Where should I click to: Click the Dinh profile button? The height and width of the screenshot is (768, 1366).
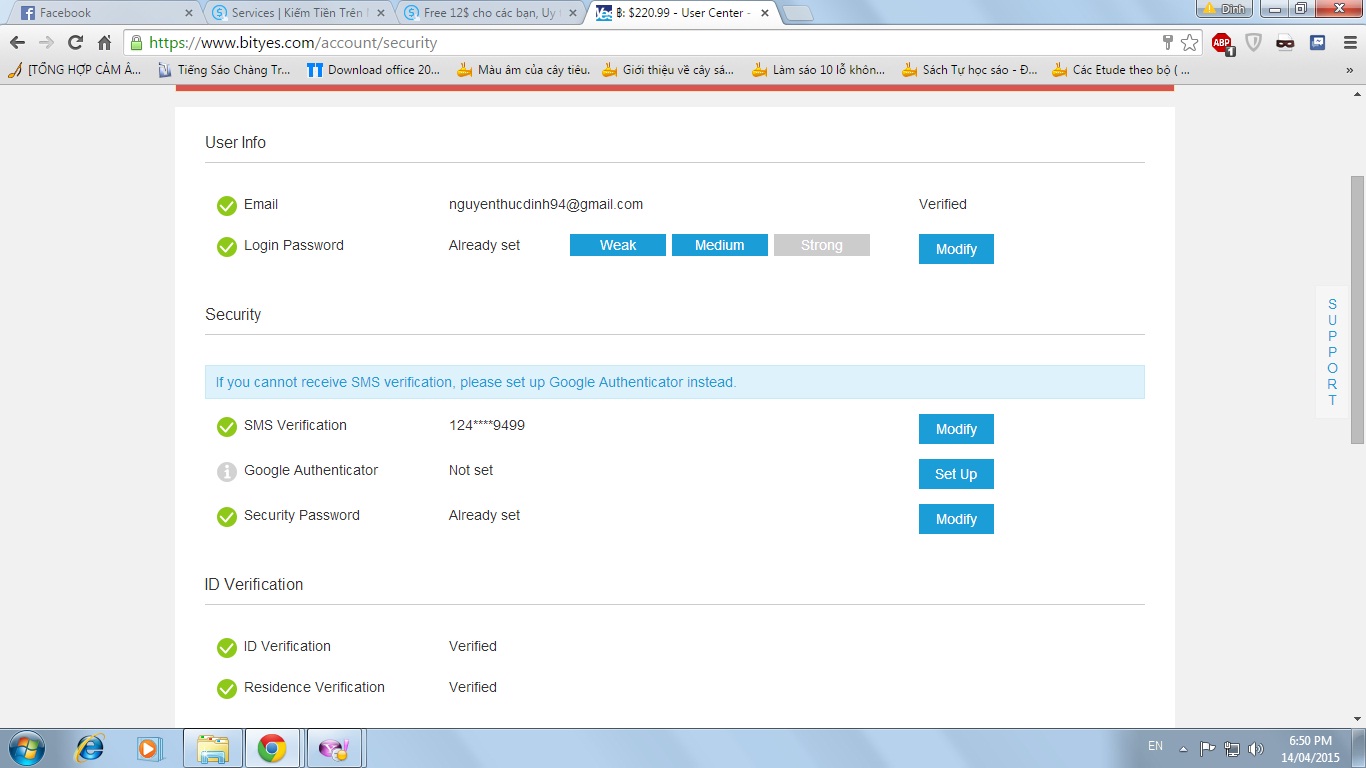pos(1224,8)
